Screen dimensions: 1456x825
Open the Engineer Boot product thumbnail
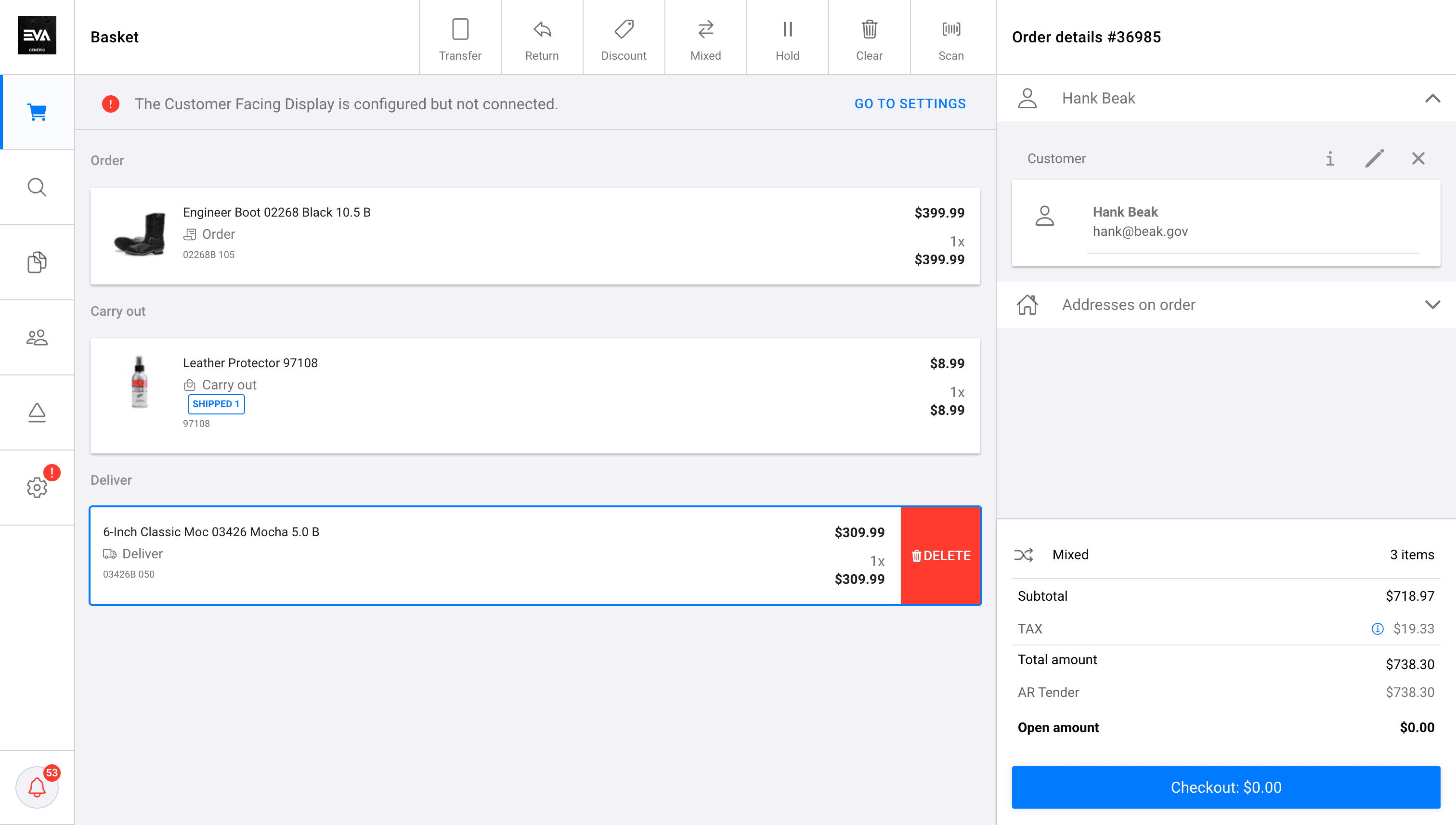tap(140, 234)
